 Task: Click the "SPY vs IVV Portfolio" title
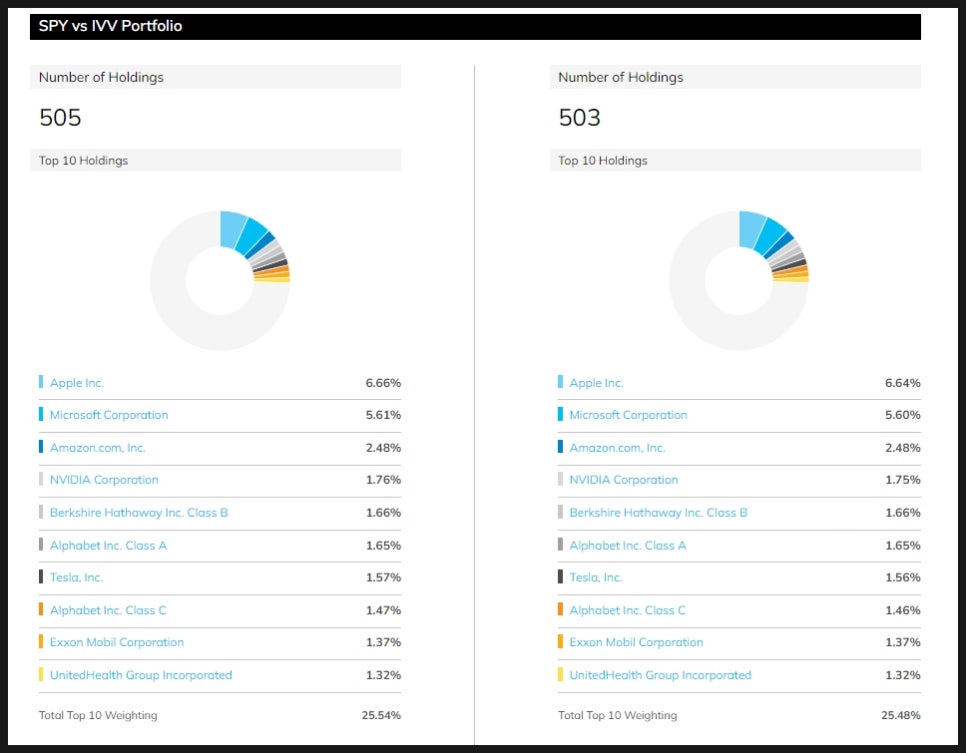tap(110, 26)
